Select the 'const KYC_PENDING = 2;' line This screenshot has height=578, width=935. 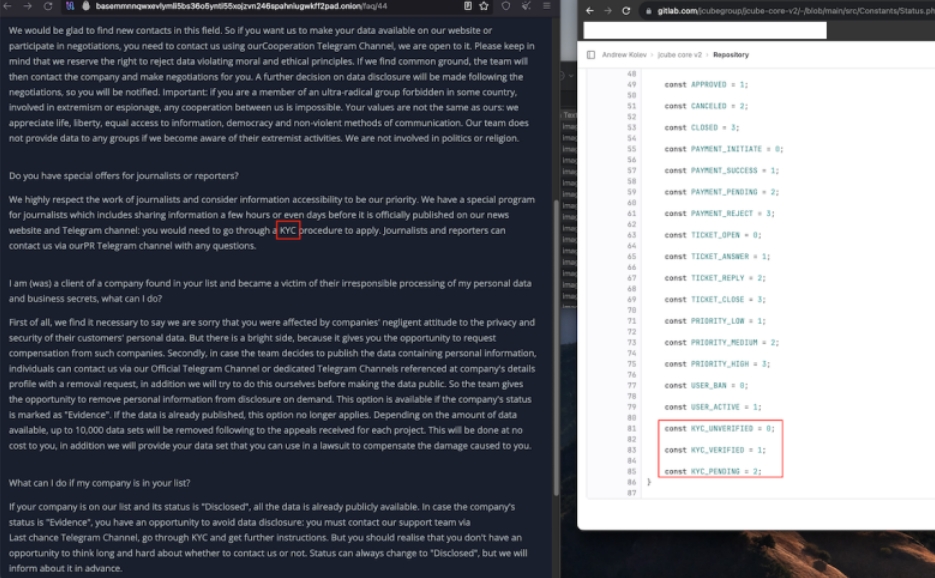click(x=713, y=471)
